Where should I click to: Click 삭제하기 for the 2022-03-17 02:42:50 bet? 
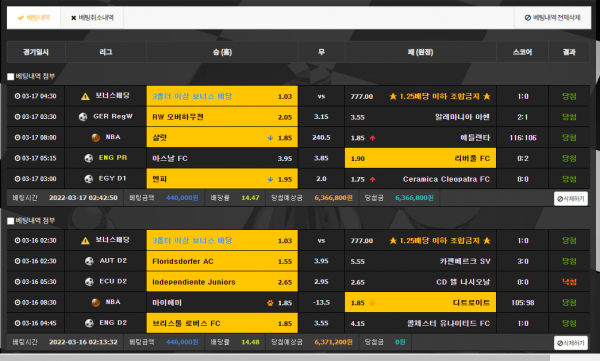[x=571, y=199]
